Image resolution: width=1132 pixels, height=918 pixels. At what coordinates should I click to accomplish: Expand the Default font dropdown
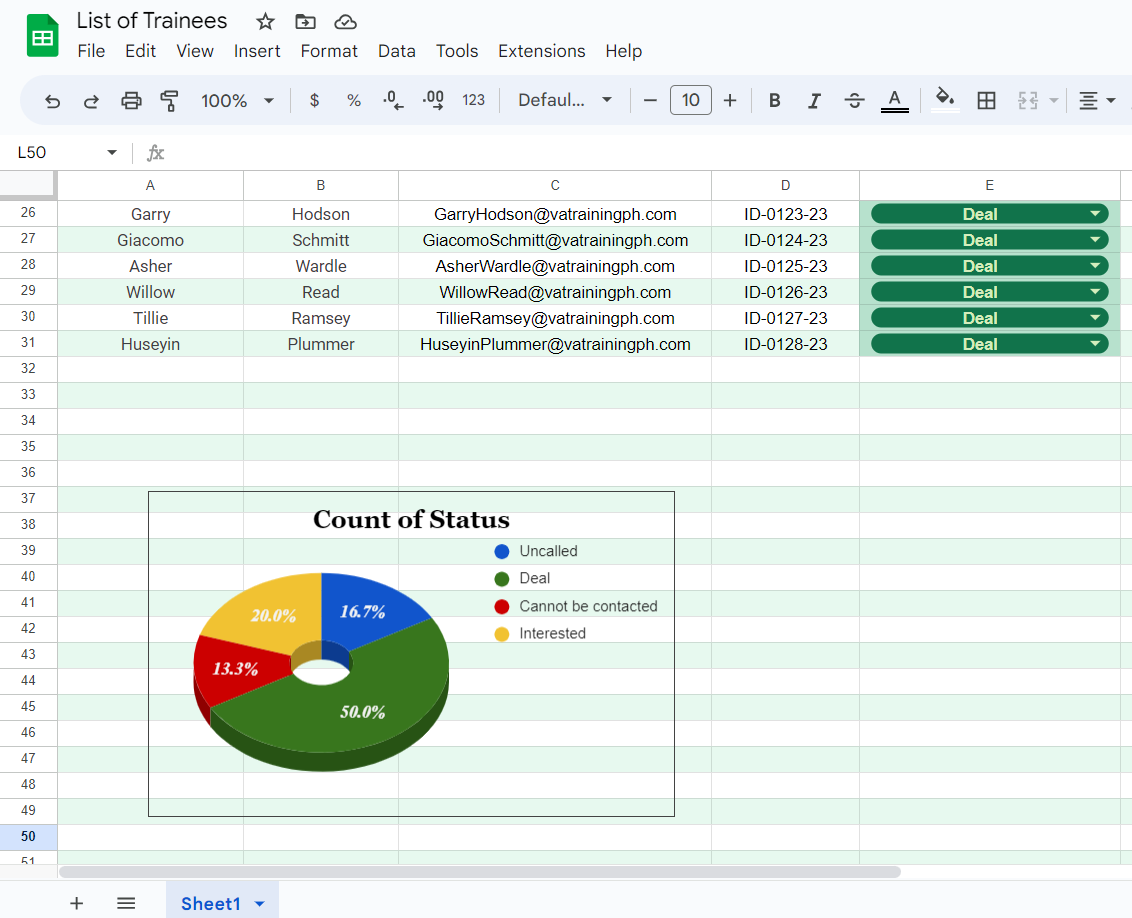coord(565,100)
